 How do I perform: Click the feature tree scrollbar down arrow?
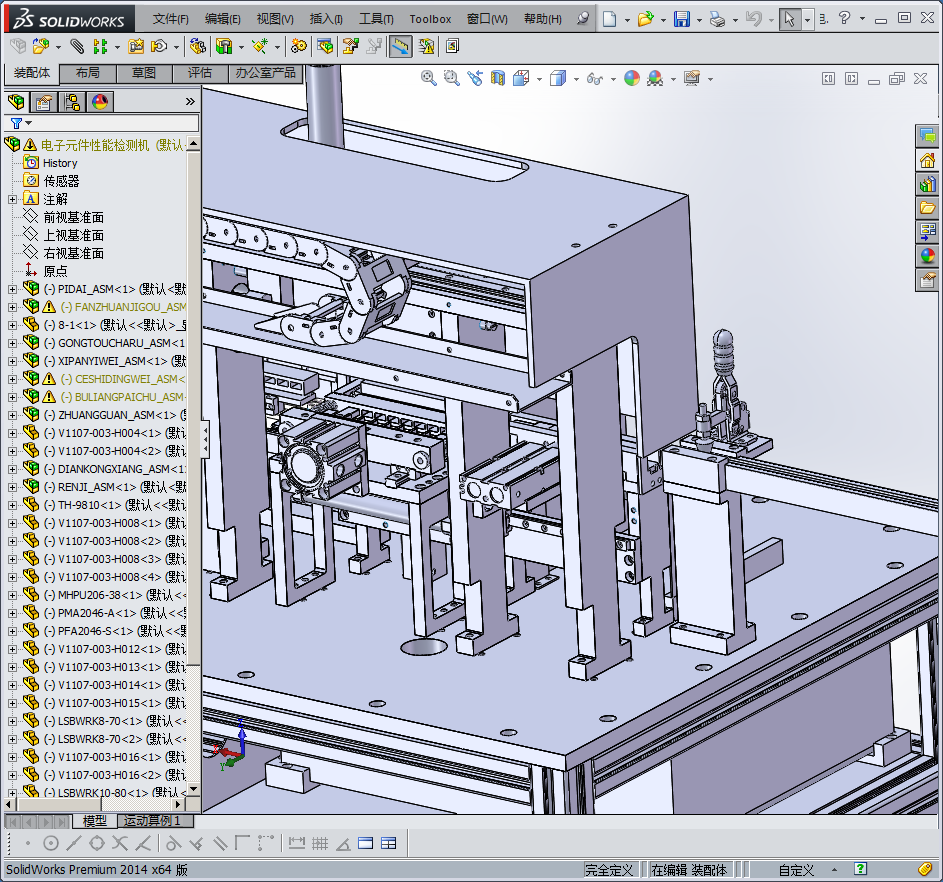(x=194, y=790)
